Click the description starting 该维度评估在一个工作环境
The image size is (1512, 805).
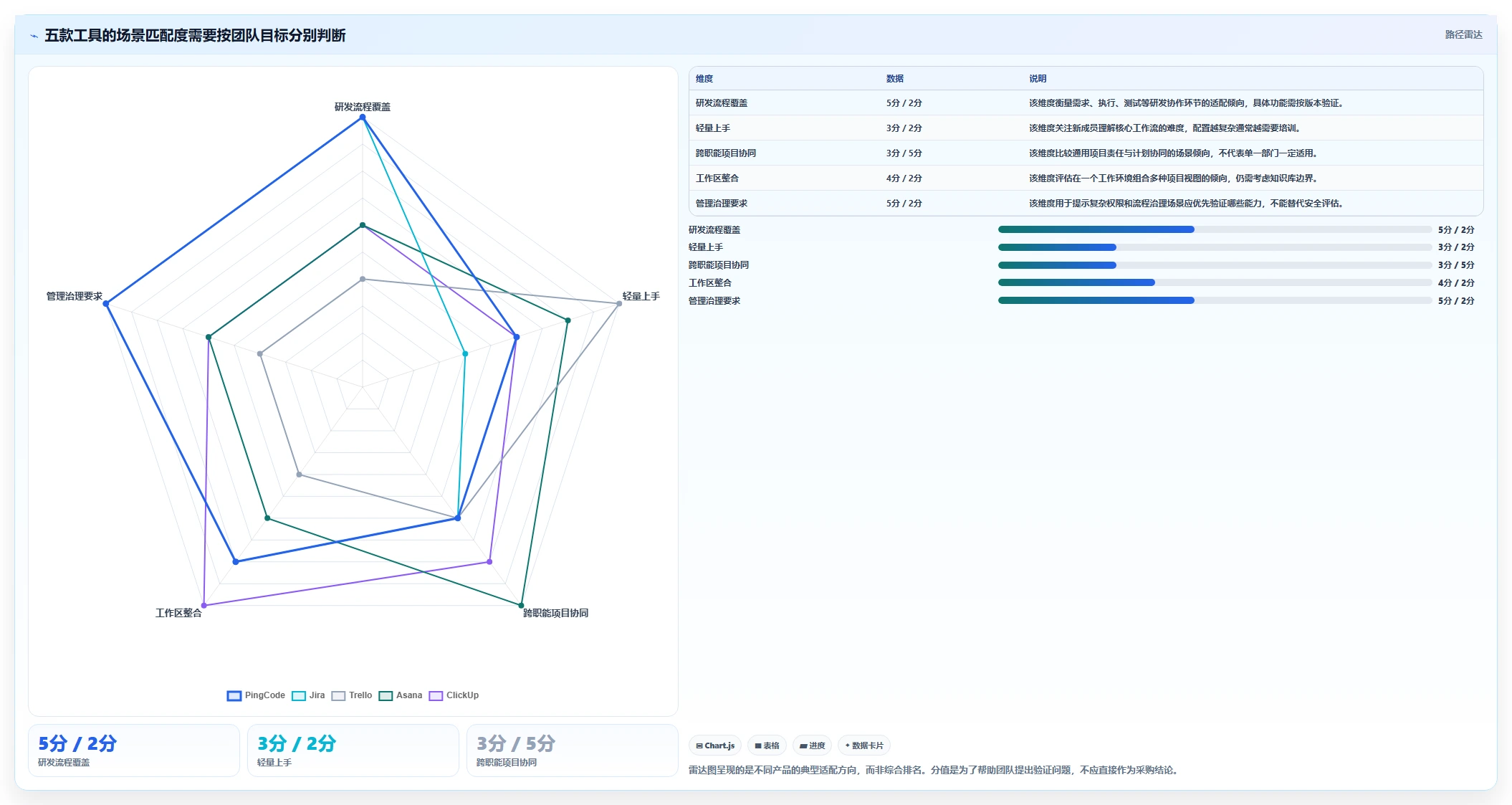(1175, 178)
